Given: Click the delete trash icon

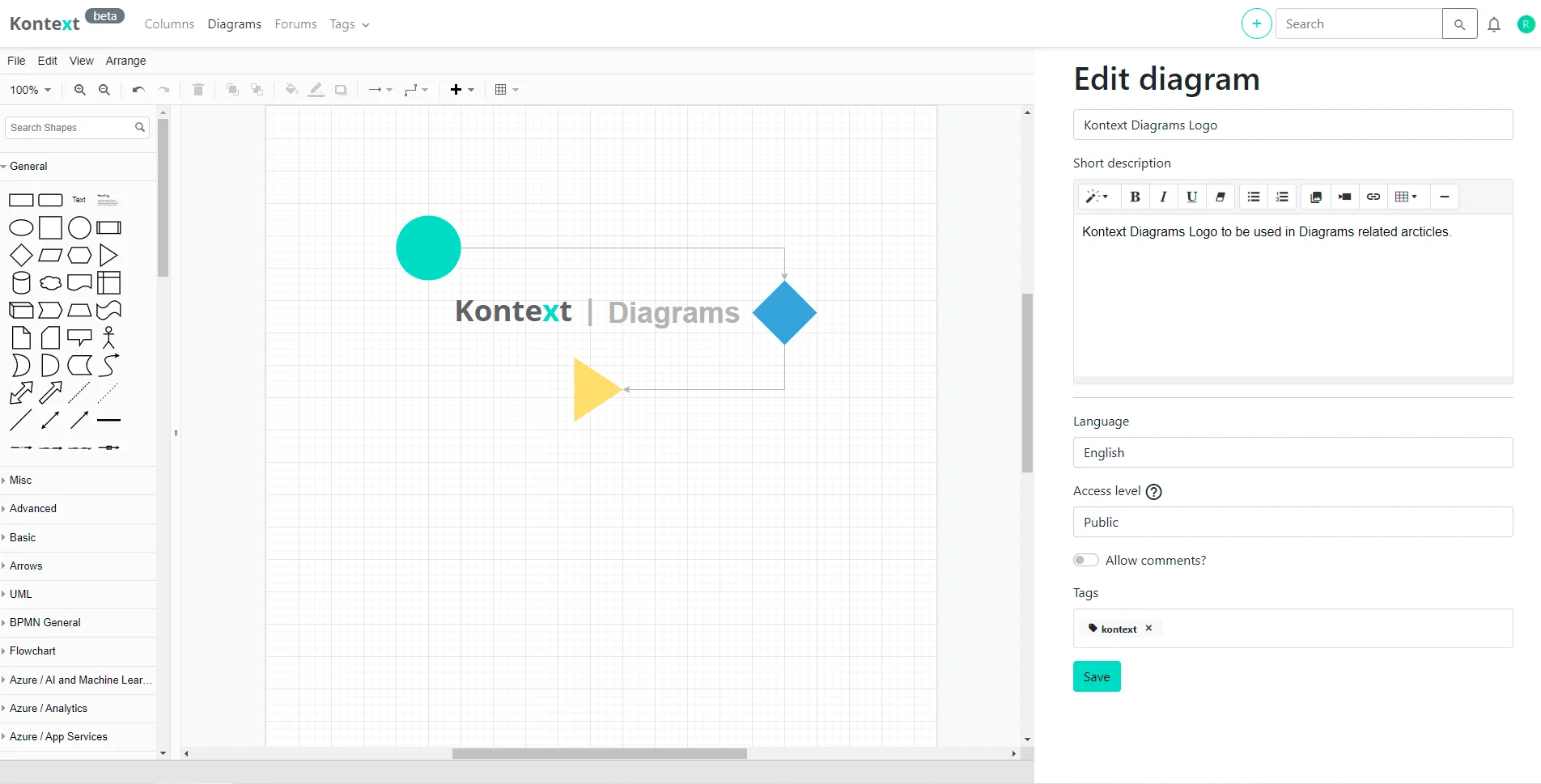Looking at the screenshot, I should tap(197, 90).
